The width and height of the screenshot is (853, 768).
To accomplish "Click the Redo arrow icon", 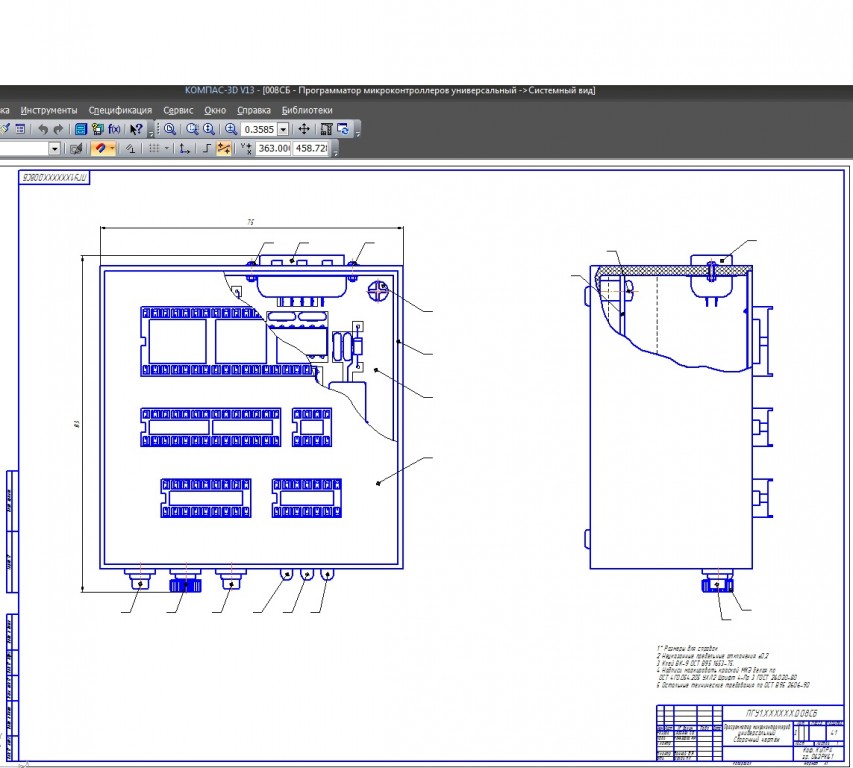I will pos(59,129).
